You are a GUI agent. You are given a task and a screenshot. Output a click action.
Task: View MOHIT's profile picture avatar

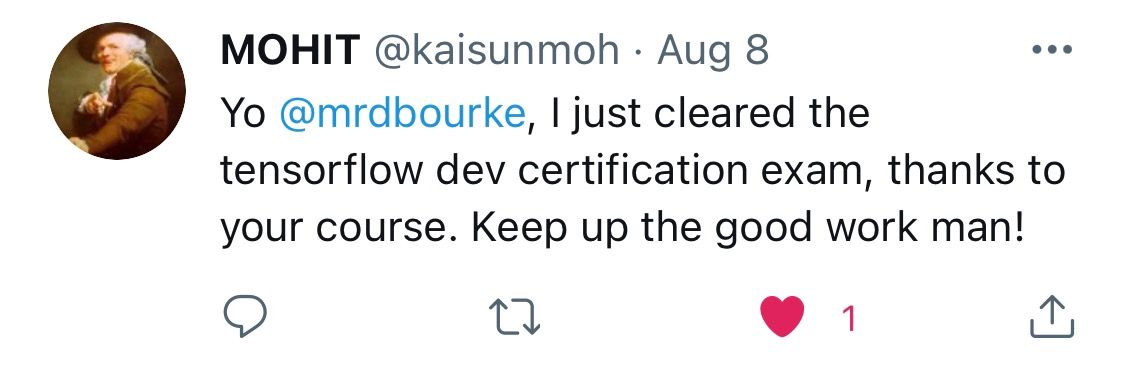[x=117, y=90]
